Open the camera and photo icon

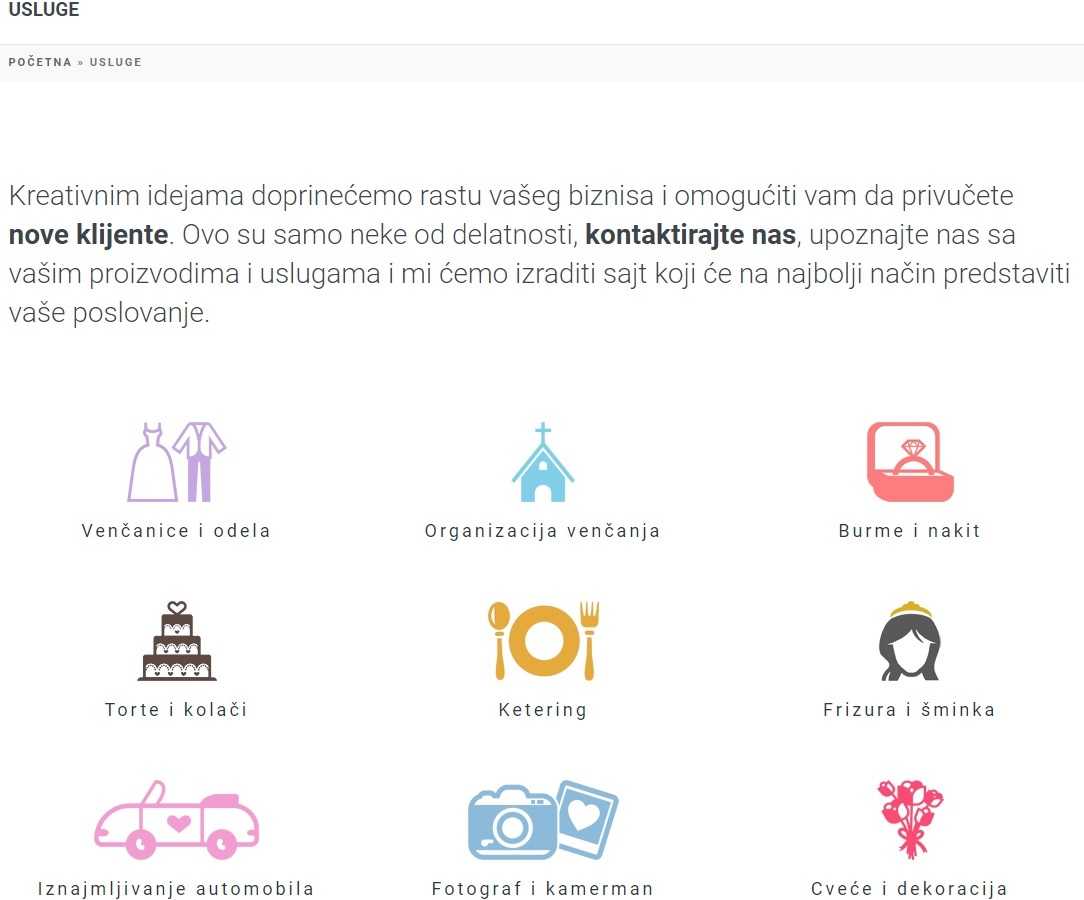(x=543, y=820)
